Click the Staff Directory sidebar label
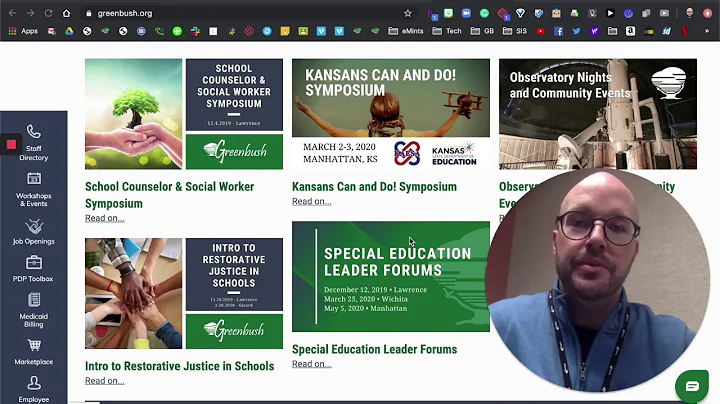Screen dimensions: 720x404 click(34, 153)
